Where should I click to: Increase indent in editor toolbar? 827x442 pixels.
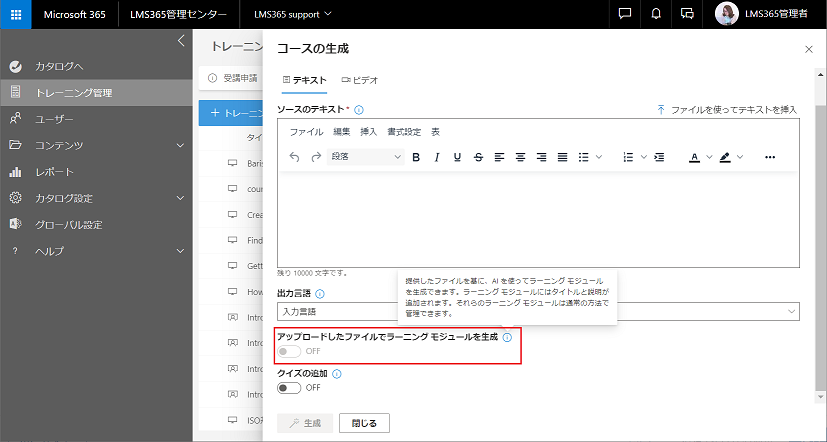659,157
